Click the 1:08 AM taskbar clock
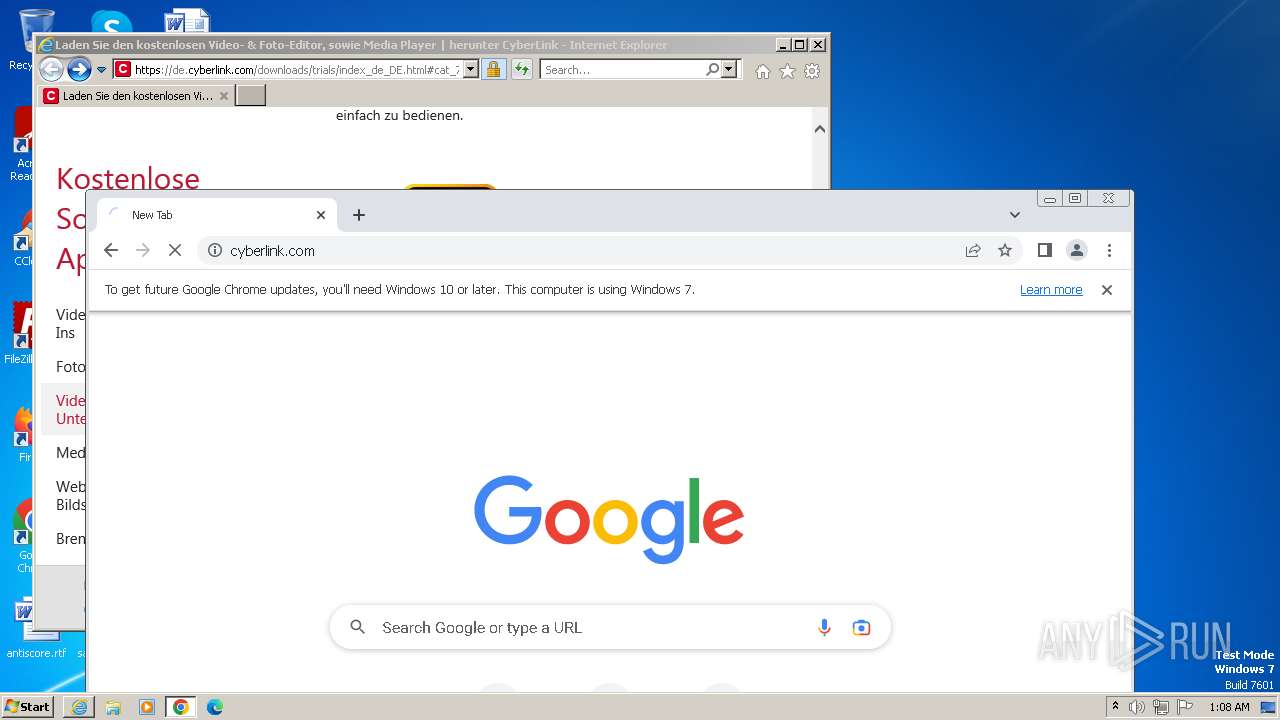The height and width of the screenshot is (720, 1280). coord(1229,707)
